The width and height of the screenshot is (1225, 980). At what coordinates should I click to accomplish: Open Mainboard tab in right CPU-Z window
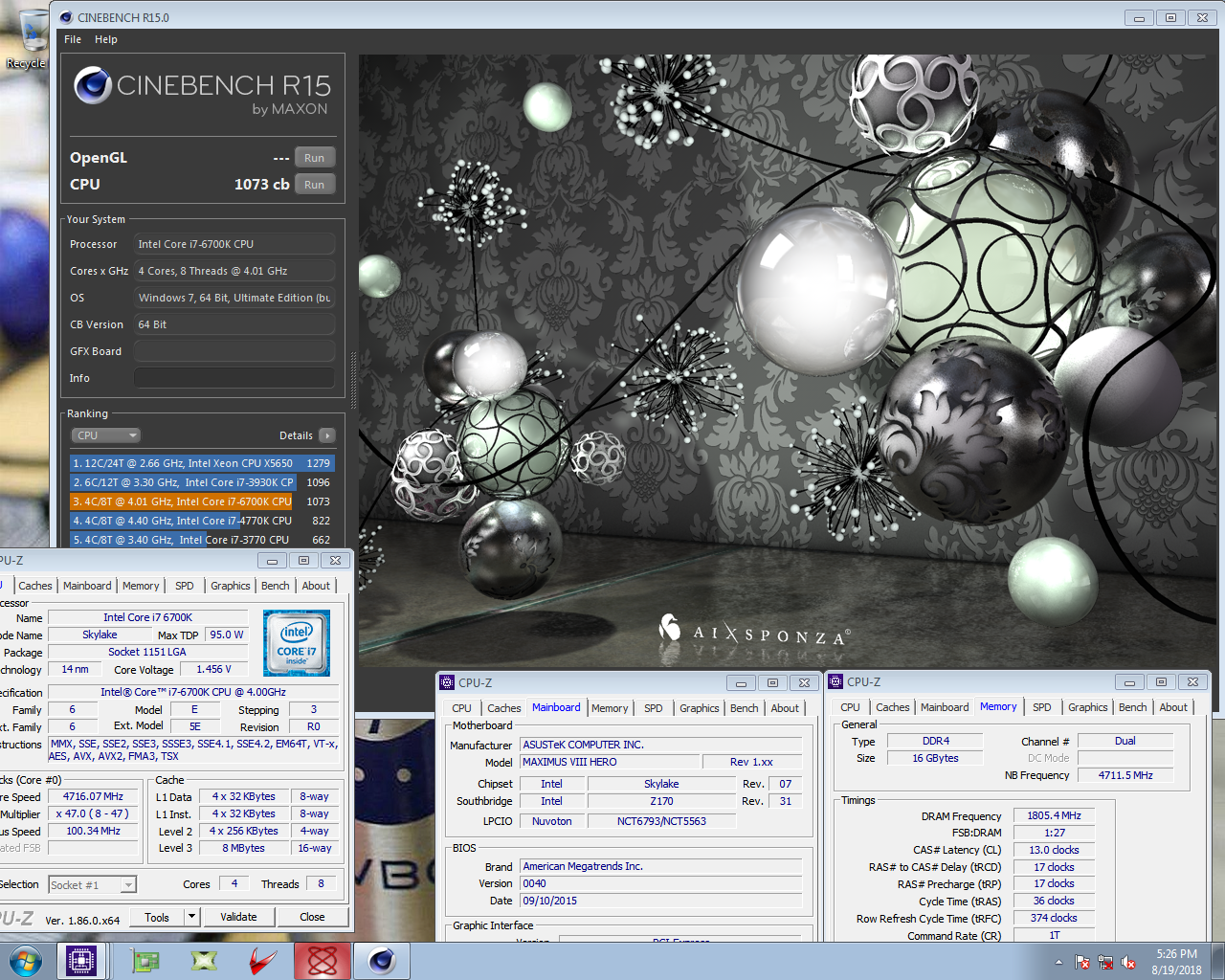click(945, 707)
